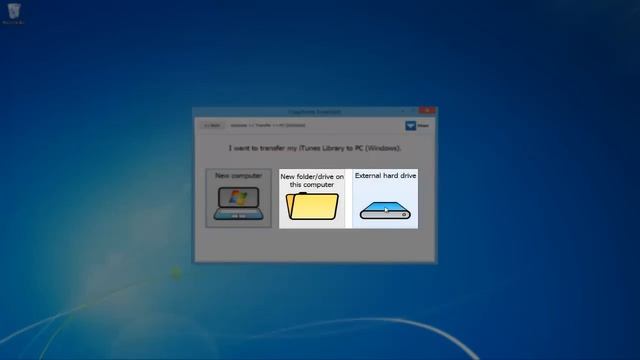Open the More dropdown menu icon
The width and height of the screenshot is (640, 360).
click(x=411, y=126)
